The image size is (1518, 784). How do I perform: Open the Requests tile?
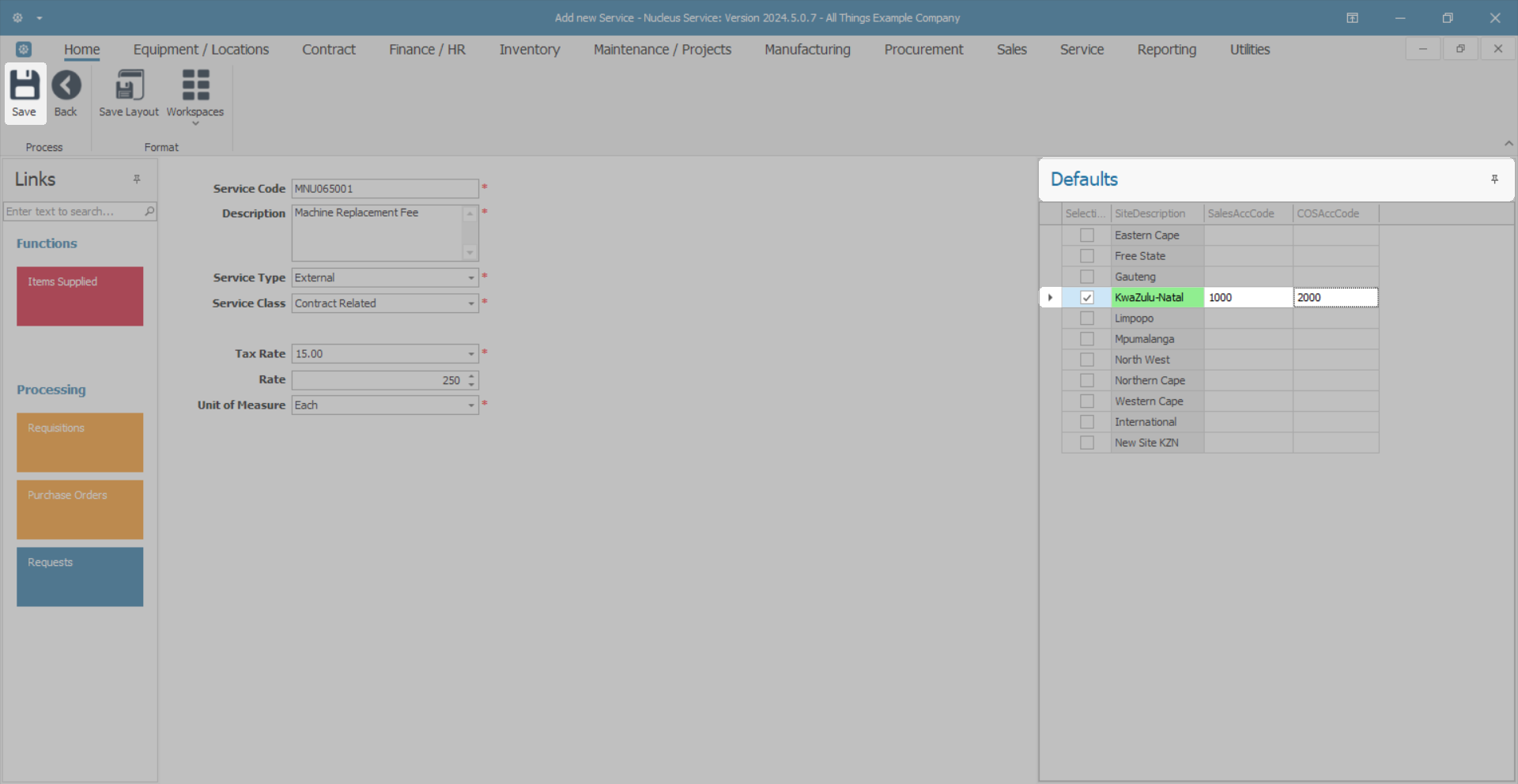(x=80, y=577)
